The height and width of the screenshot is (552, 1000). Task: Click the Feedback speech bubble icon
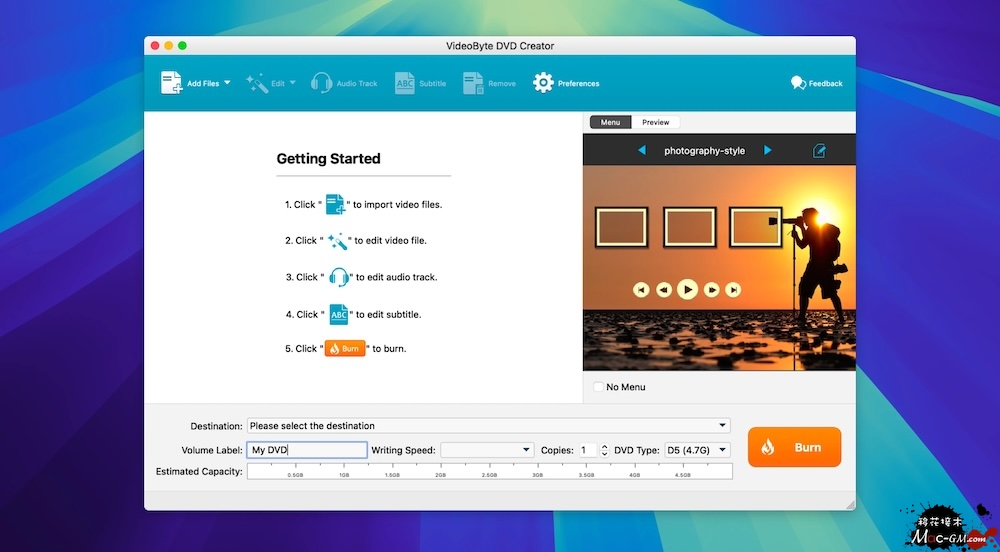[x=798, y=83]
